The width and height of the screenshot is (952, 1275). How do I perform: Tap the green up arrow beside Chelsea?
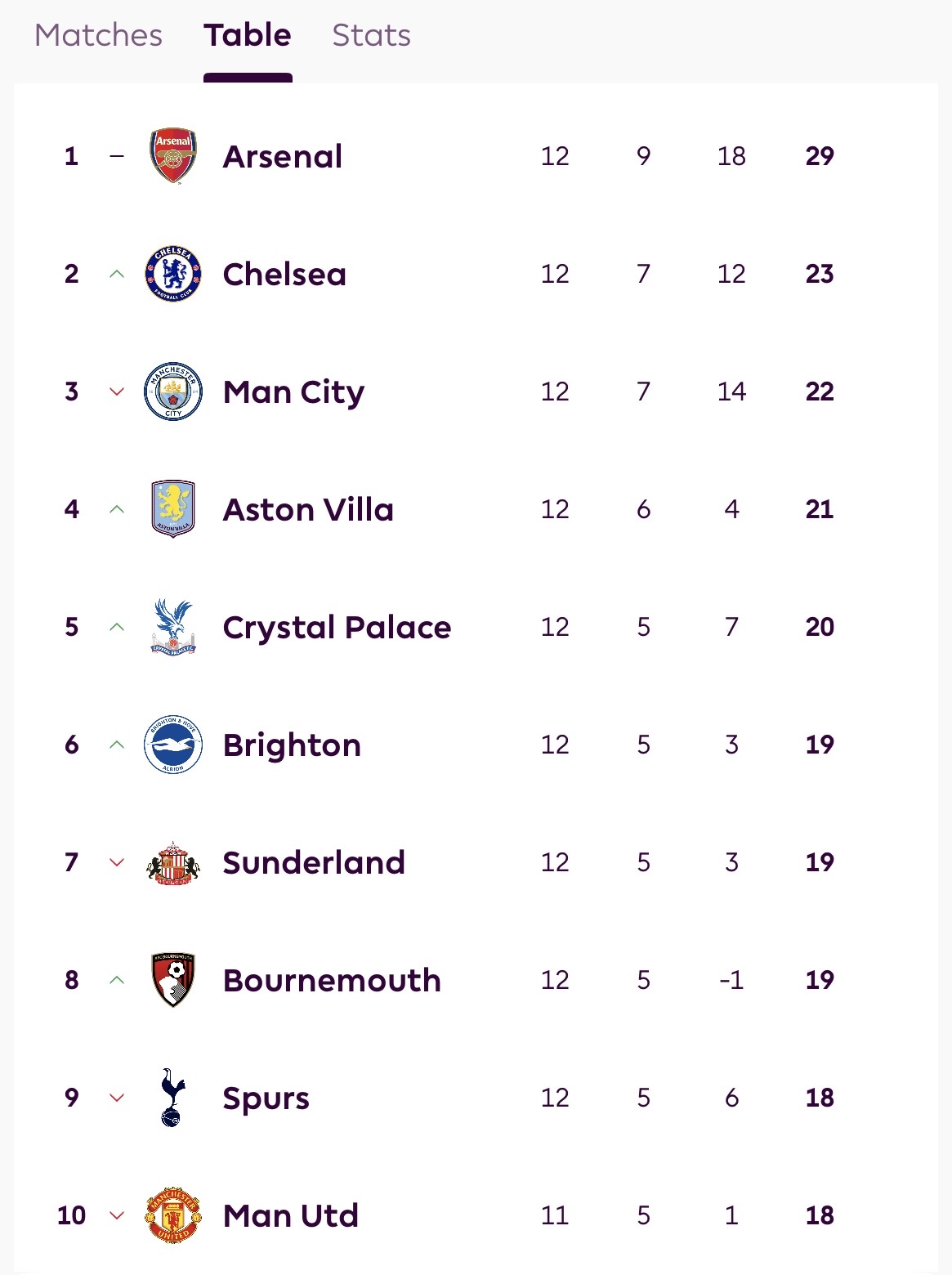pos(117,274)
